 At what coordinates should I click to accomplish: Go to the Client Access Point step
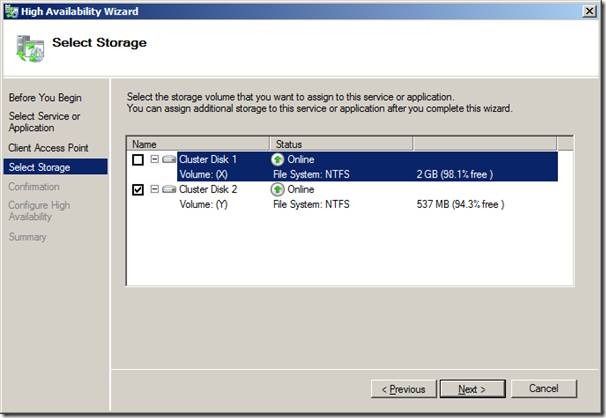point(48,148)
